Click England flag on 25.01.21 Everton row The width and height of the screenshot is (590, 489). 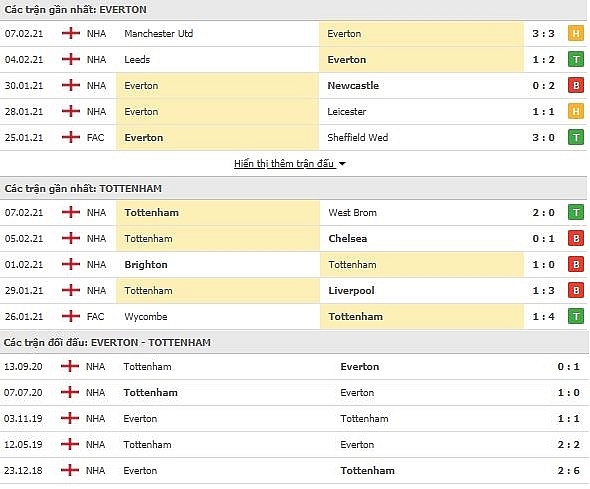click(x=71, y=137)
